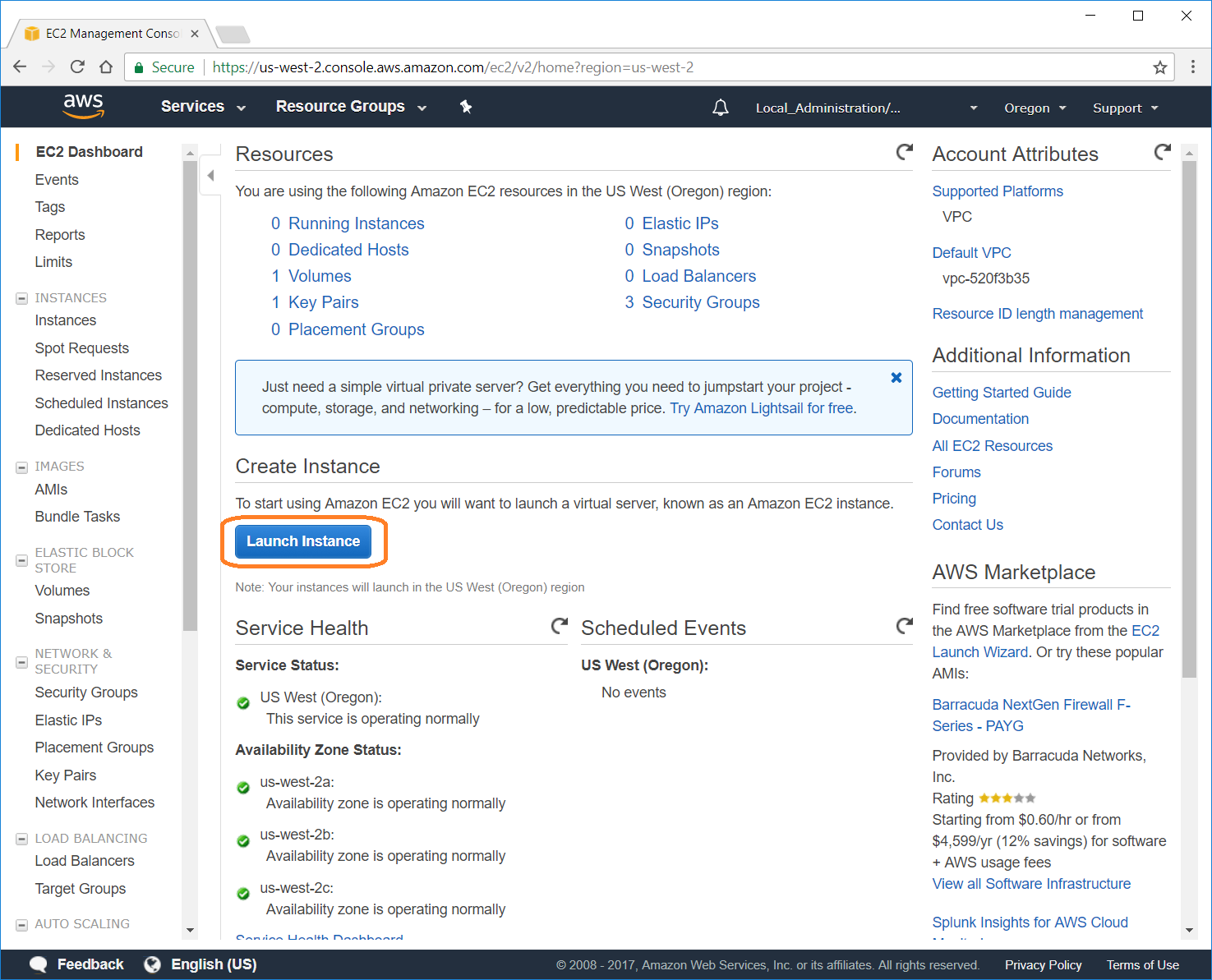Open Spot Requests in the sidebar
This screenshot has height=980, width=1212.
coord(81,348)
